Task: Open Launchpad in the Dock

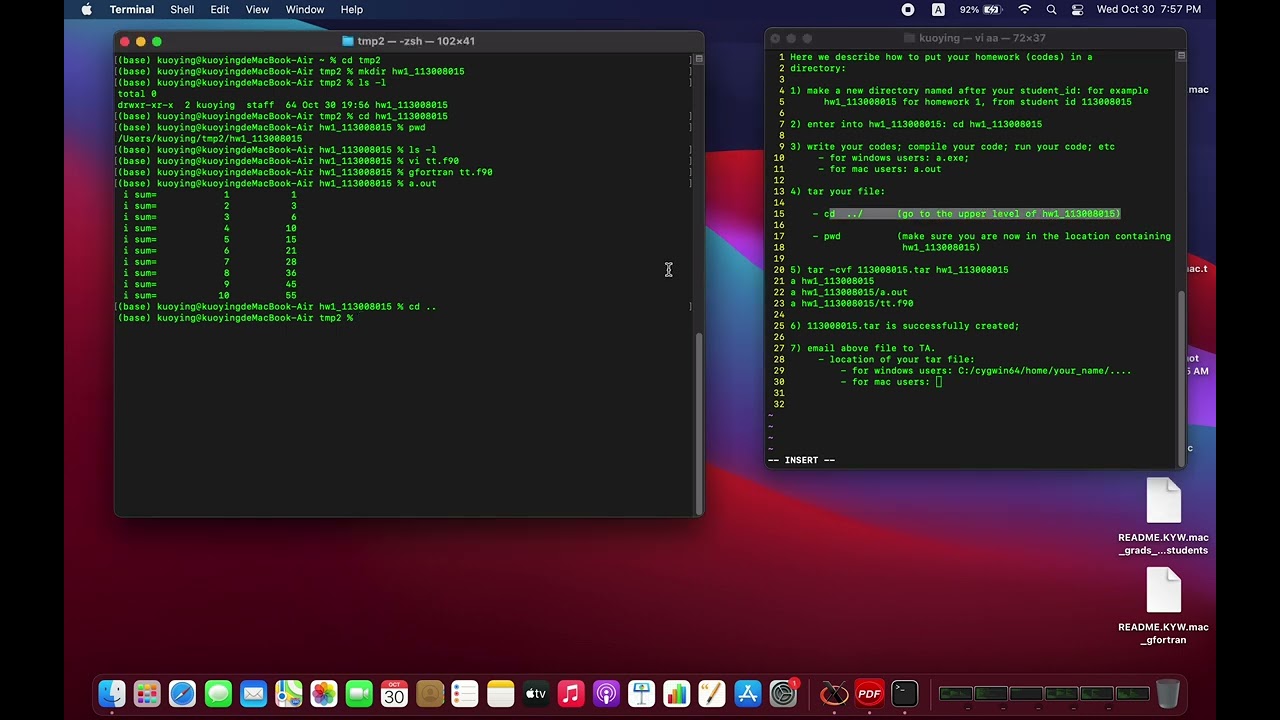Action: pyautogui.click(x=147, y=693)
